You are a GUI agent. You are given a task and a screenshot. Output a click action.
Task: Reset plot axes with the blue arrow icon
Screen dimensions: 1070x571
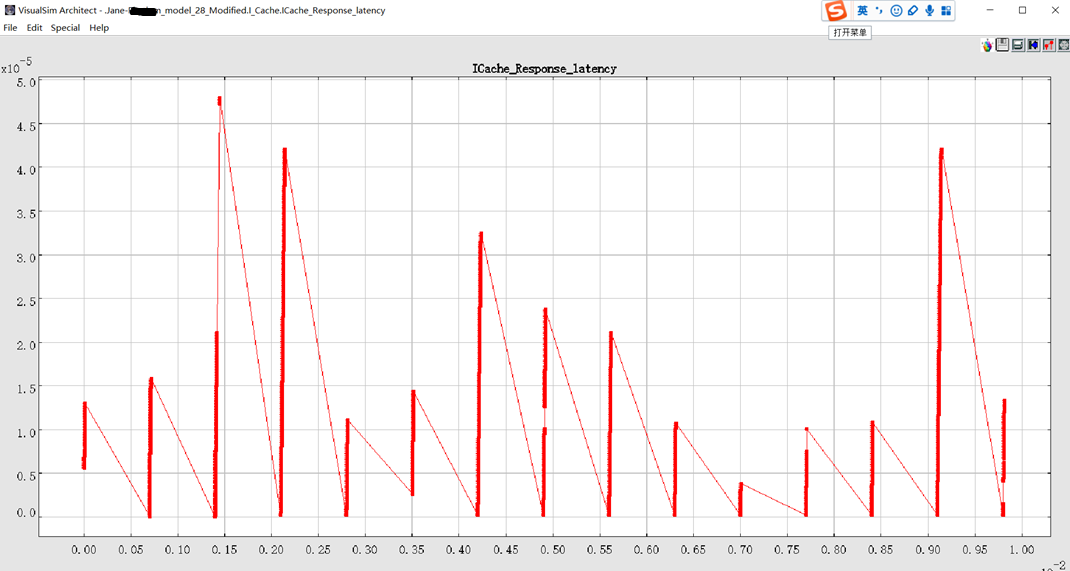click(x=1033, y=45)
